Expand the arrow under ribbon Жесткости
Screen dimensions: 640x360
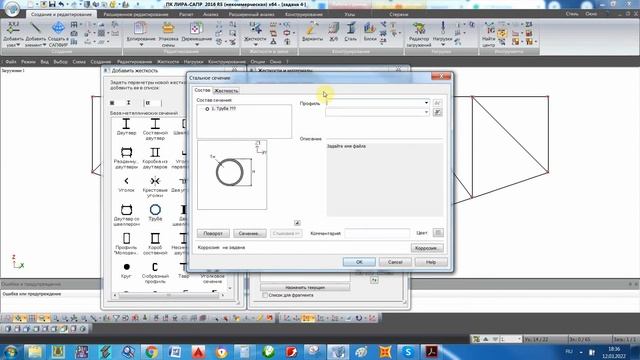coord(256,44)
